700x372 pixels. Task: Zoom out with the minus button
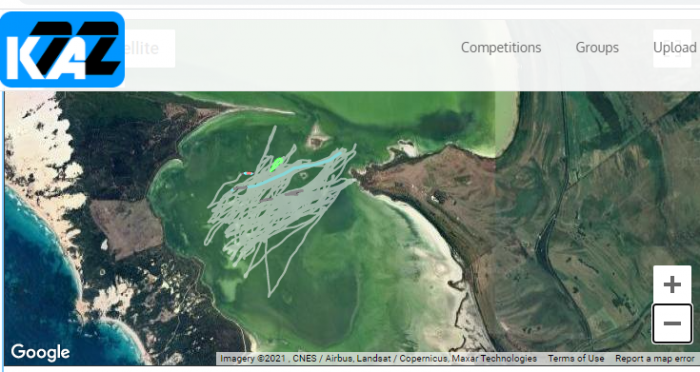coord(672,323)
